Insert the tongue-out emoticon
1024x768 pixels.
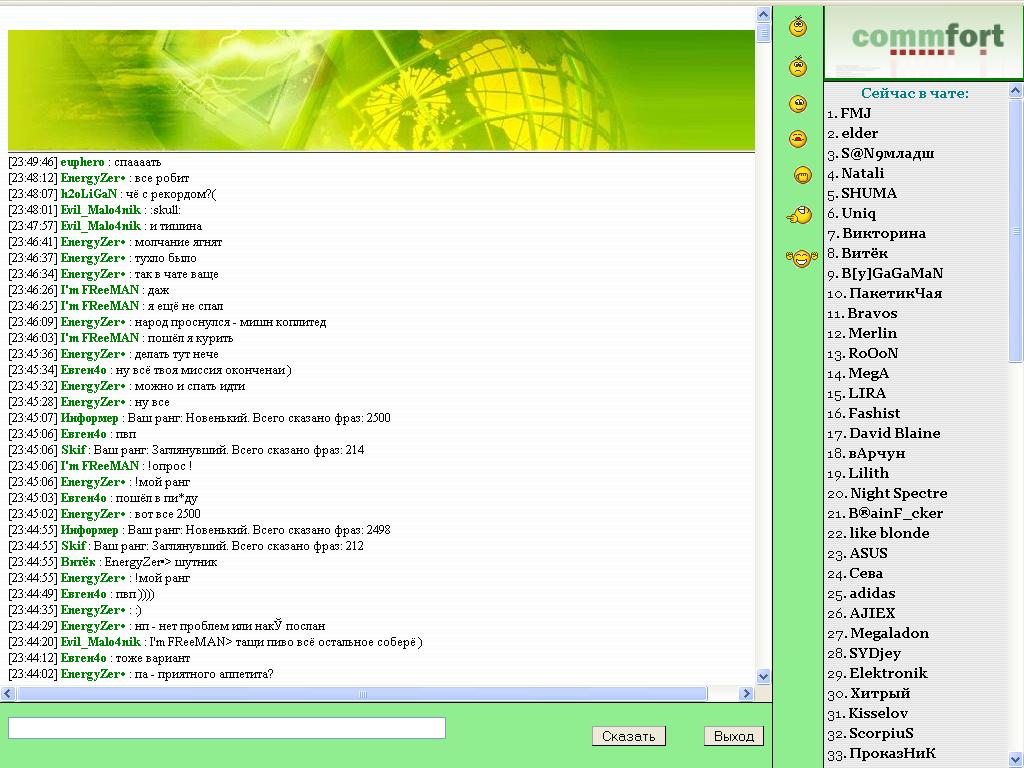coord(798,139)
